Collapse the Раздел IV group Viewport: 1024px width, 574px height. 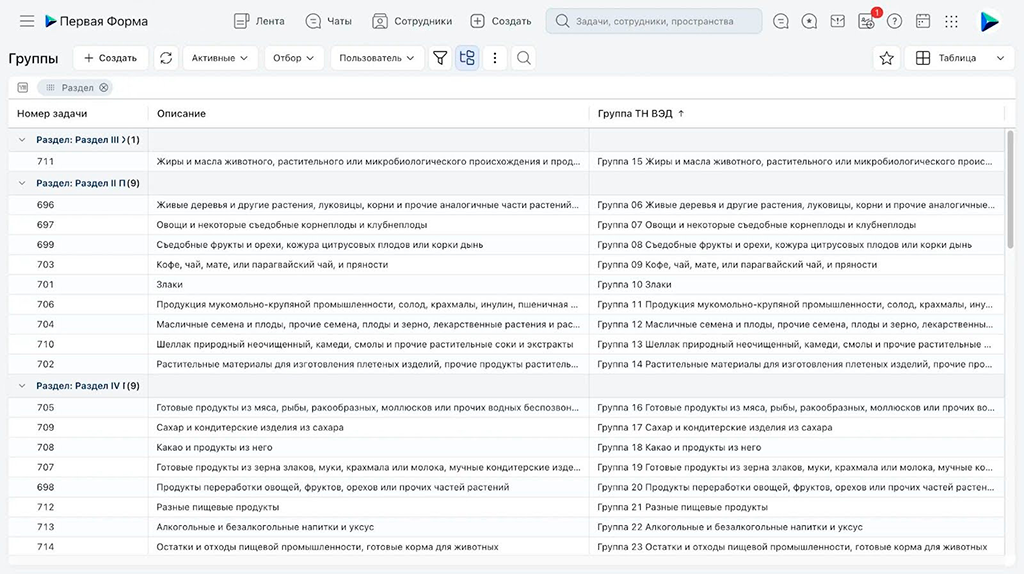click(x=22, y=386)
